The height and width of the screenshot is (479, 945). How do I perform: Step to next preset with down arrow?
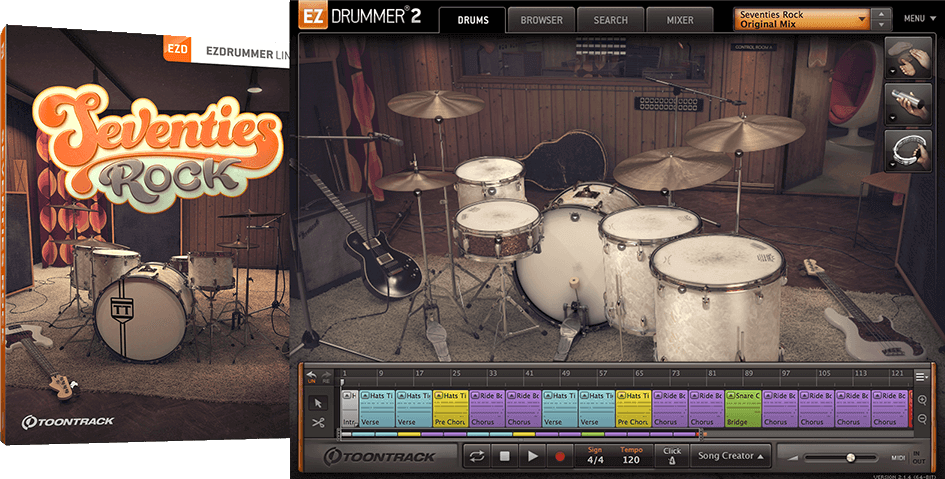[x=882, y=25]
